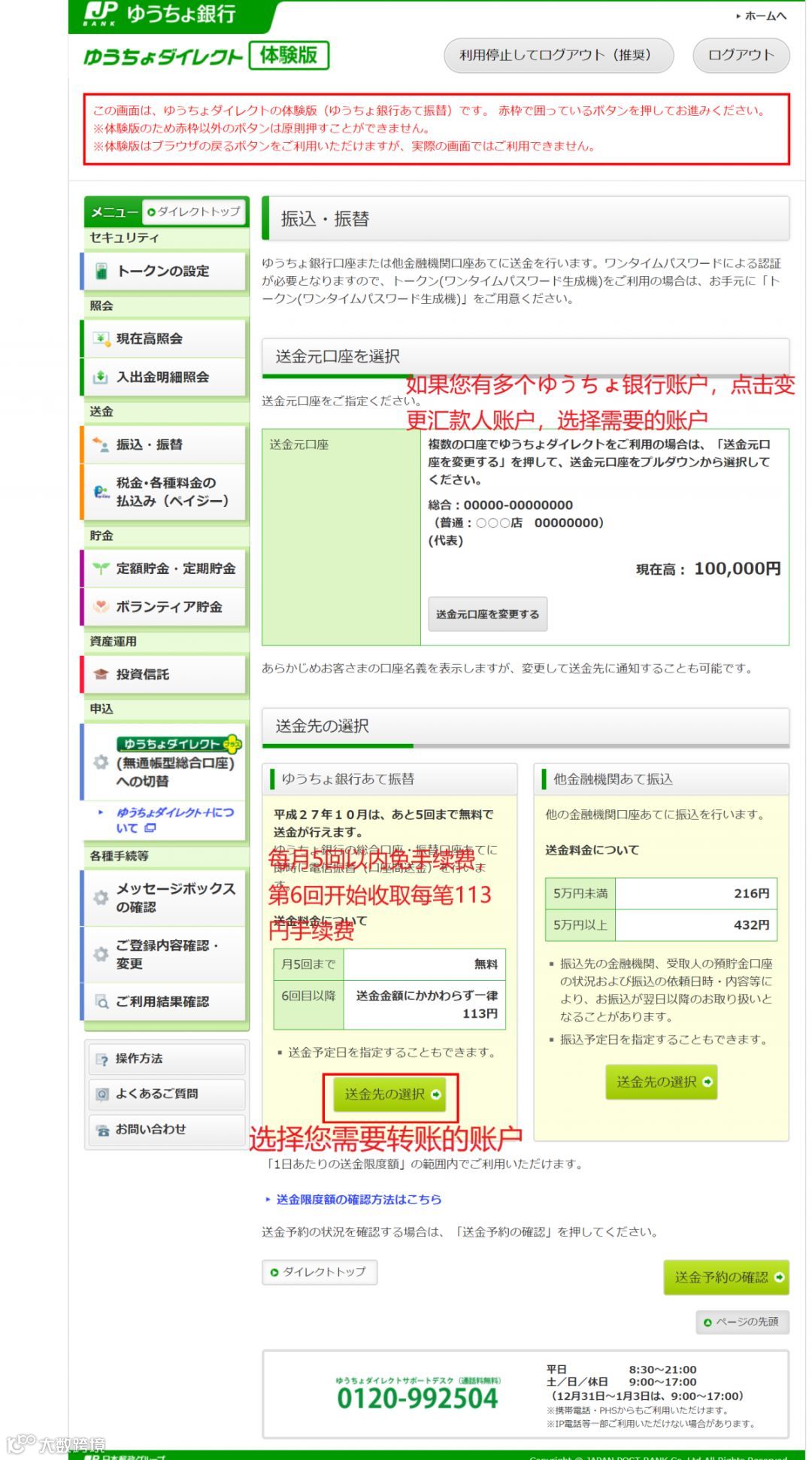Viewport: 812px width, 1460px height.
Task: Click the 投資信託 icon
Action: click(101, 674)
